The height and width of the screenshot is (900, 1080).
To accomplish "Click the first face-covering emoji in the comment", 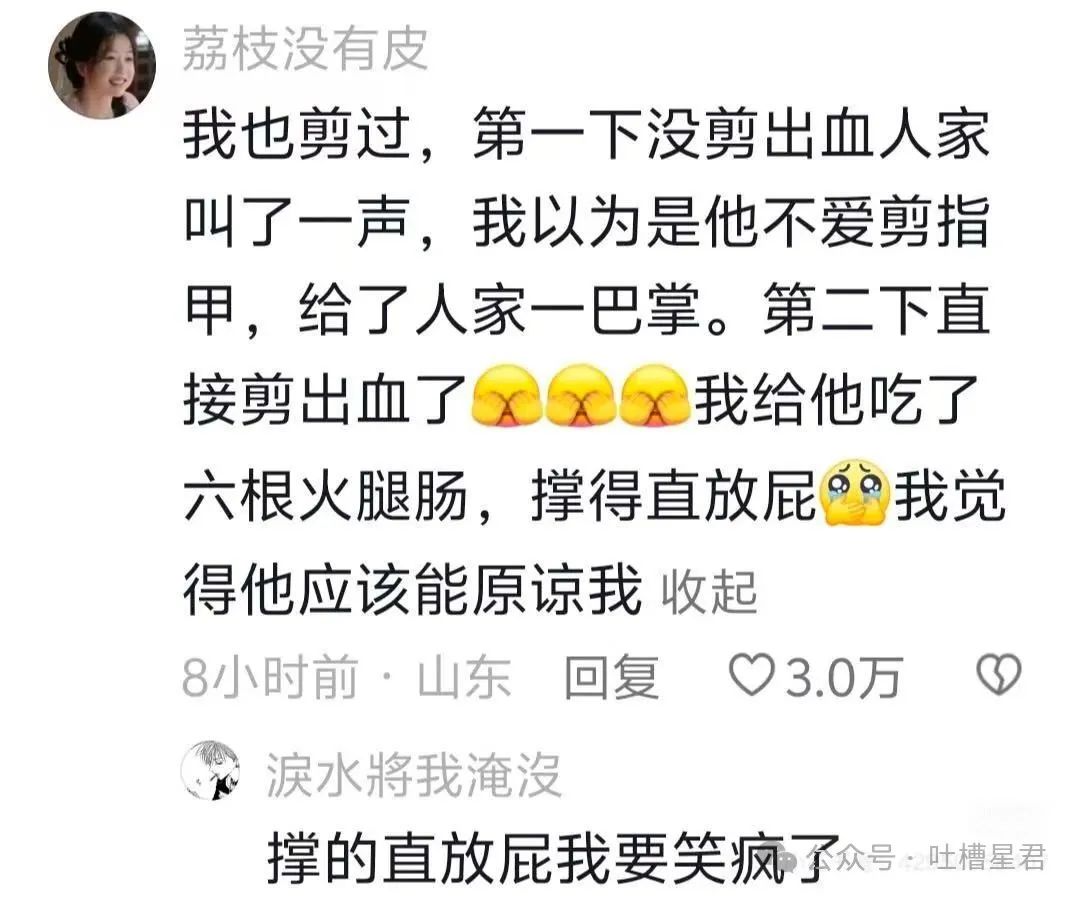I will (x=506, y=395).
